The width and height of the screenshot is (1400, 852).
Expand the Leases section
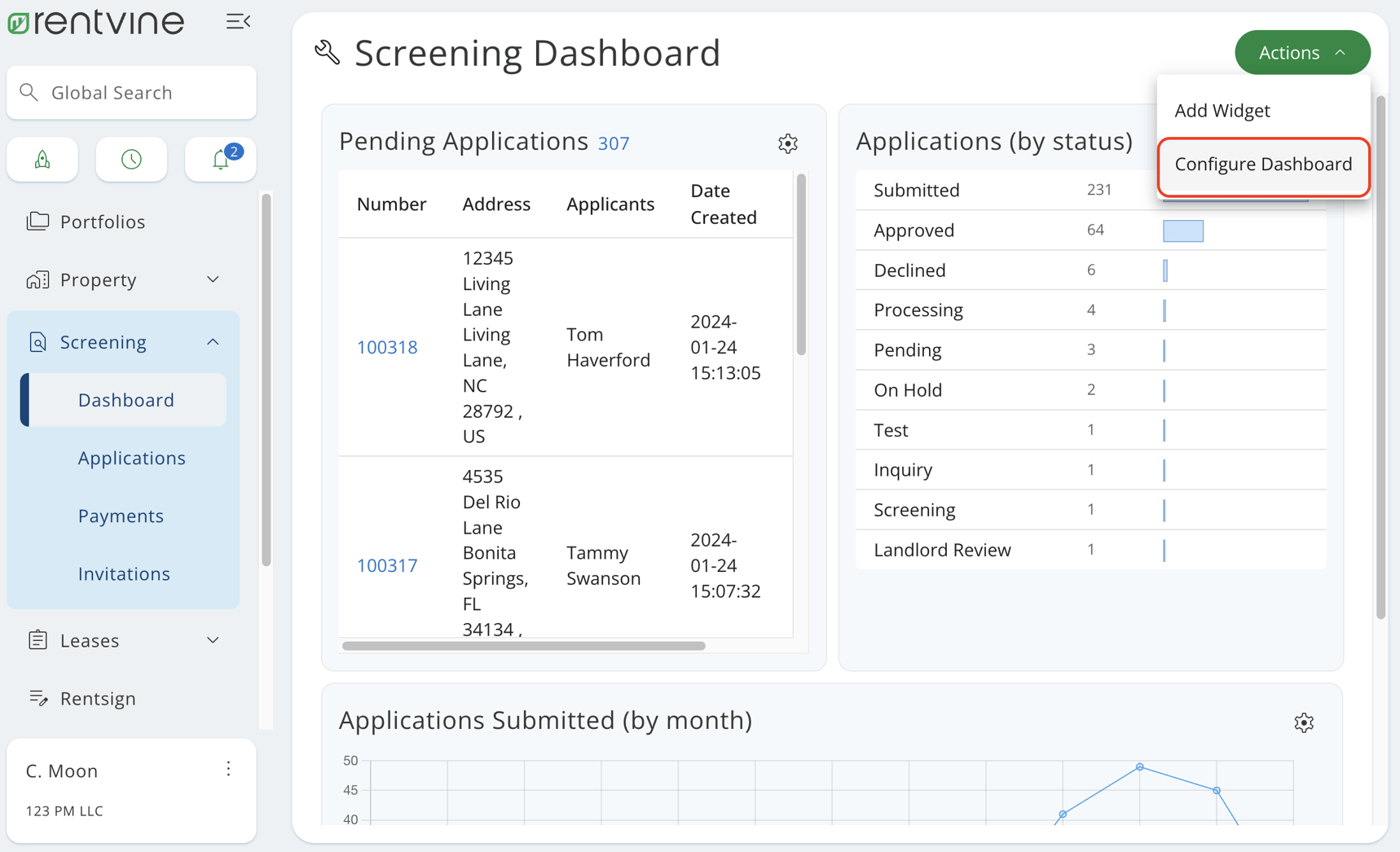coord(213,640)
